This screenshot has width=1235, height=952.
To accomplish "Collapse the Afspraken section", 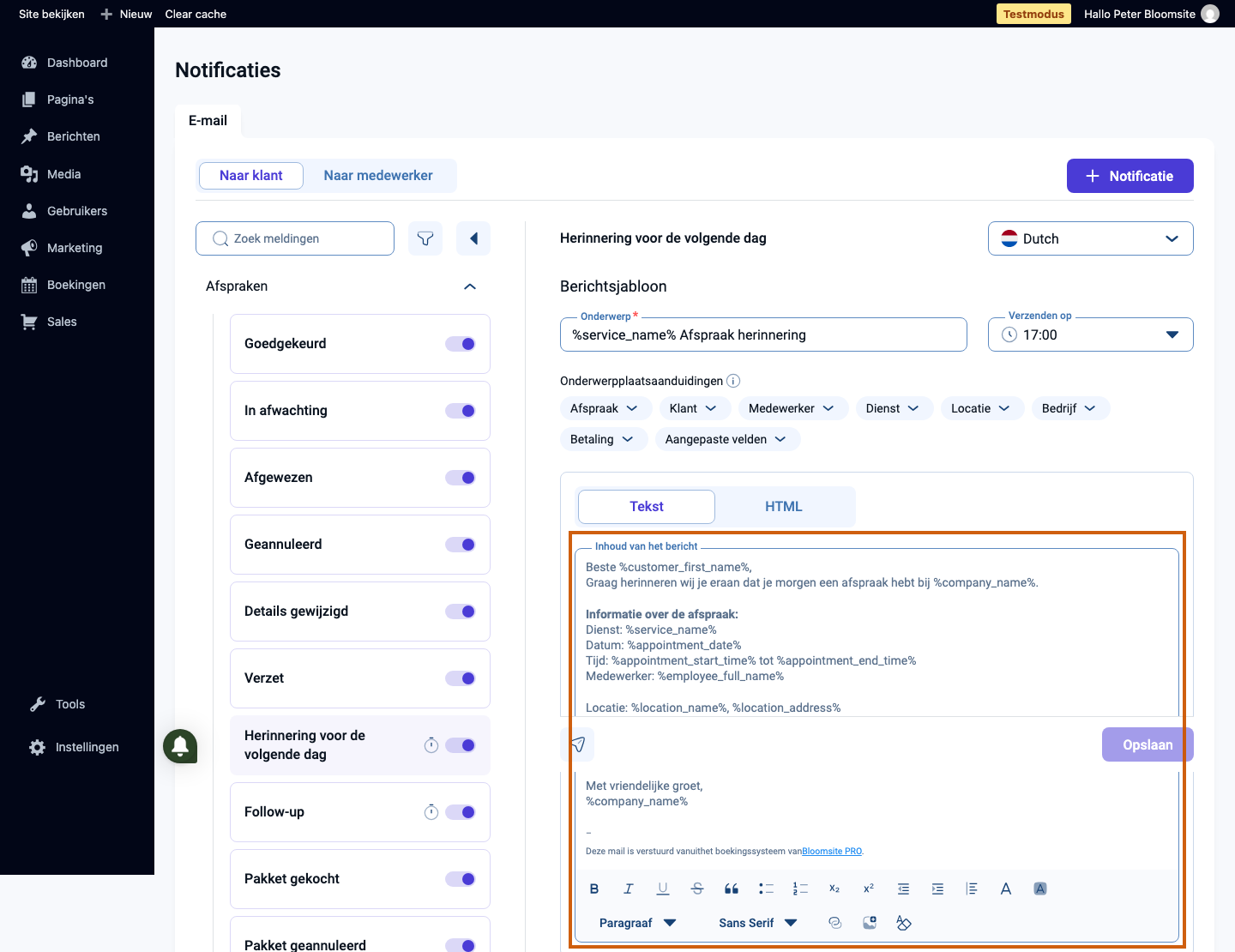I will click(470, 286).
